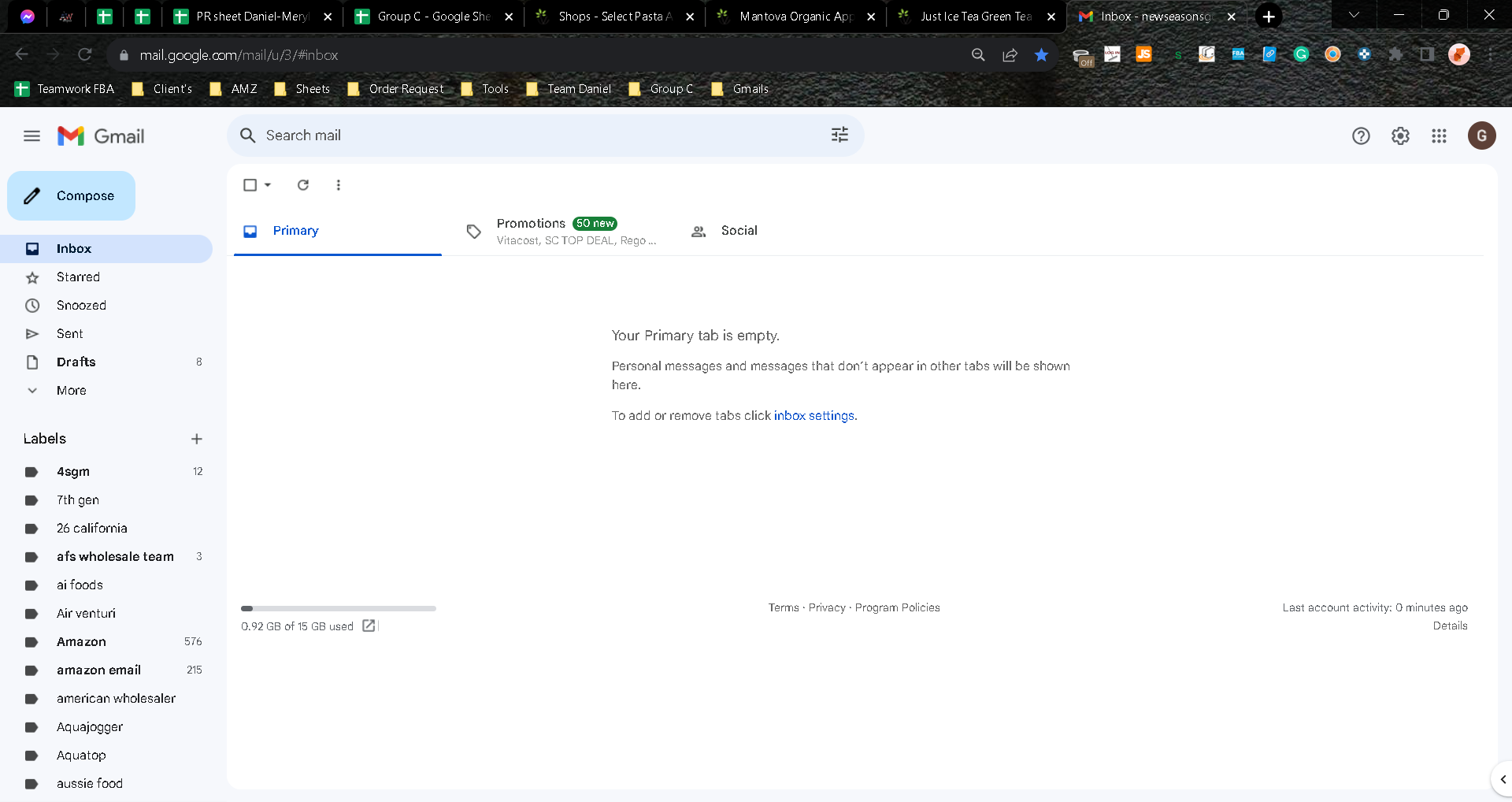Open the Grammarly extension icon
This screenshot has height=802, width=1512.
[1301, 54]
